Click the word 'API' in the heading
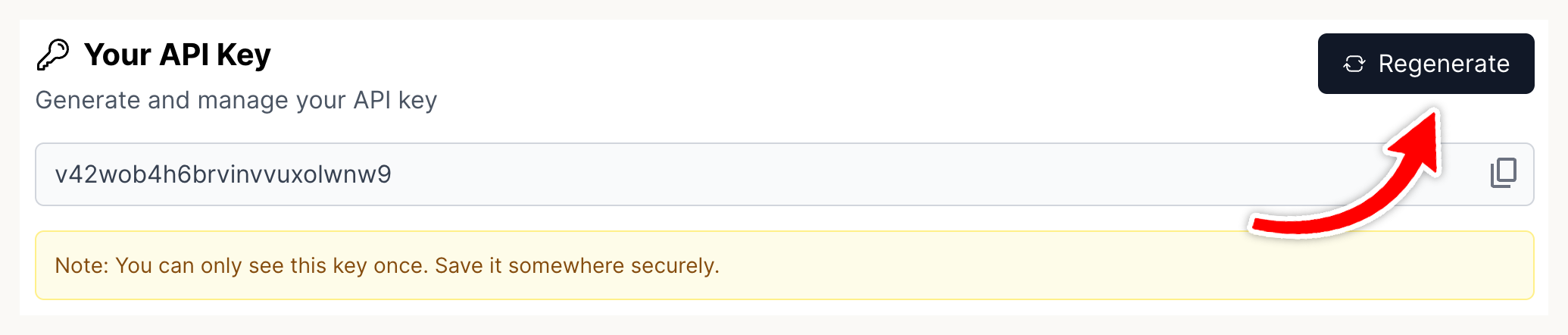 tap(184, 55)
